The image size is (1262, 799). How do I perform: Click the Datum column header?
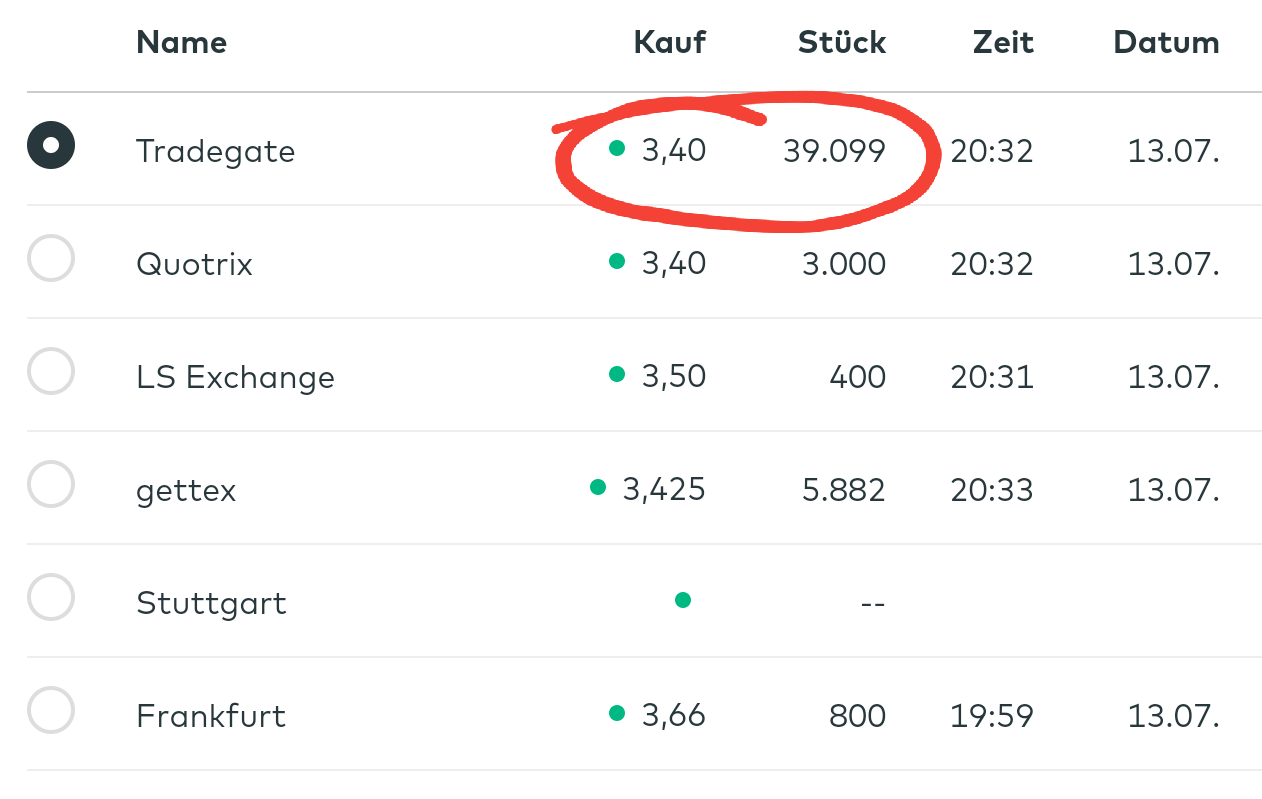[1166, 42]
